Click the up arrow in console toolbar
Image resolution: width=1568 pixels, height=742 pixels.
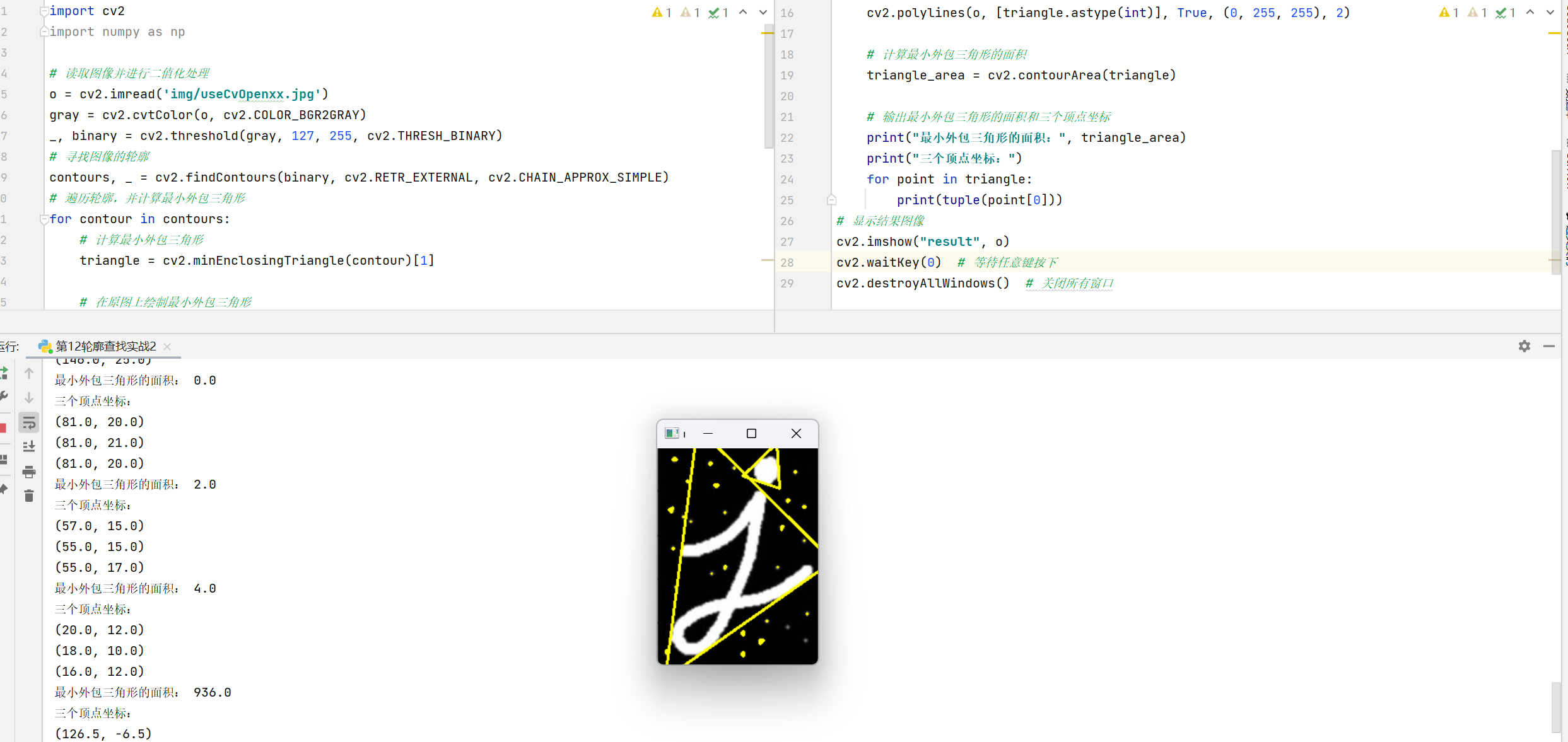coord(29,373)
